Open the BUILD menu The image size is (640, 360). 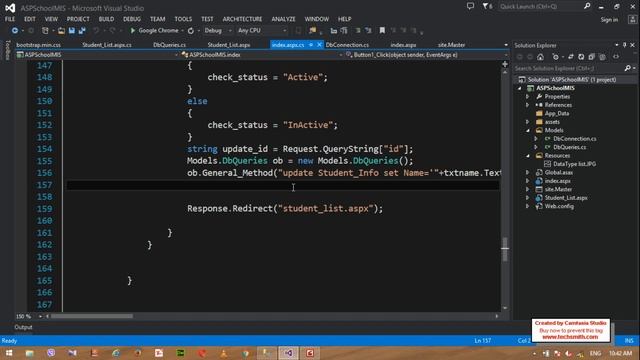(106, 19)
